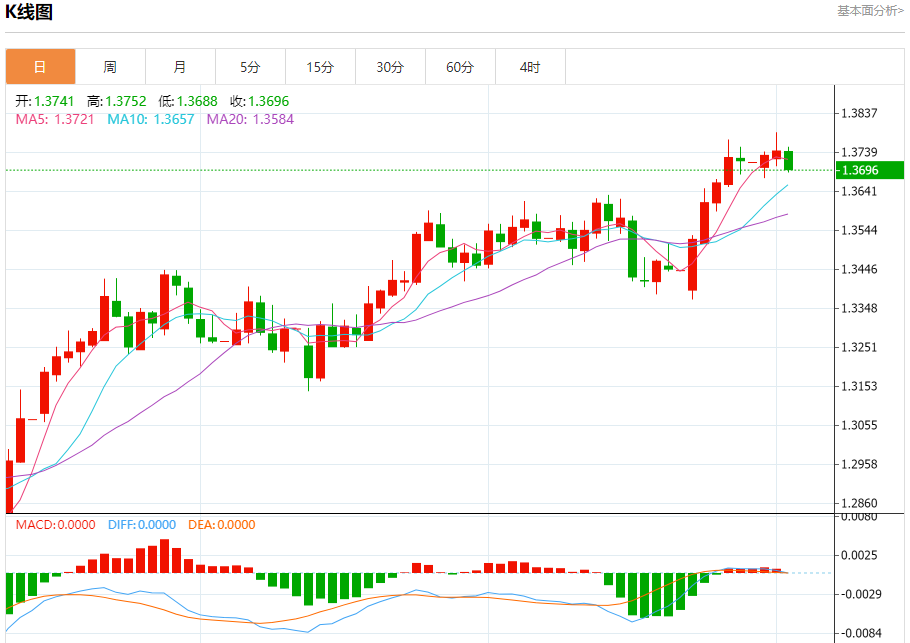910x643 pixels.
Task: Open the 15分 interval tab
Action: [320, 67]
